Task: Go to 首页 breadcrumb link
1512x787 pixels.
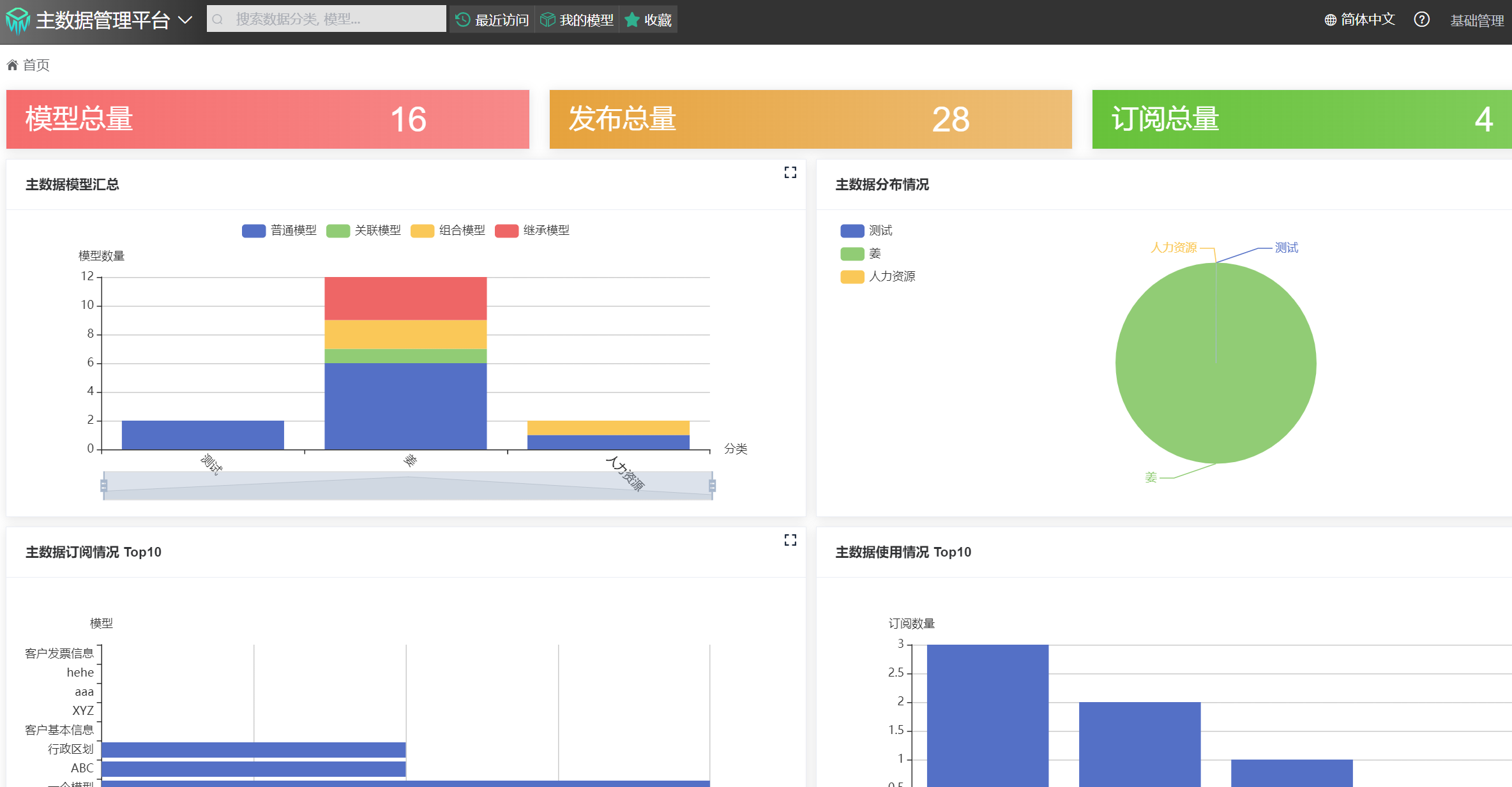Action: click(36, 65)
